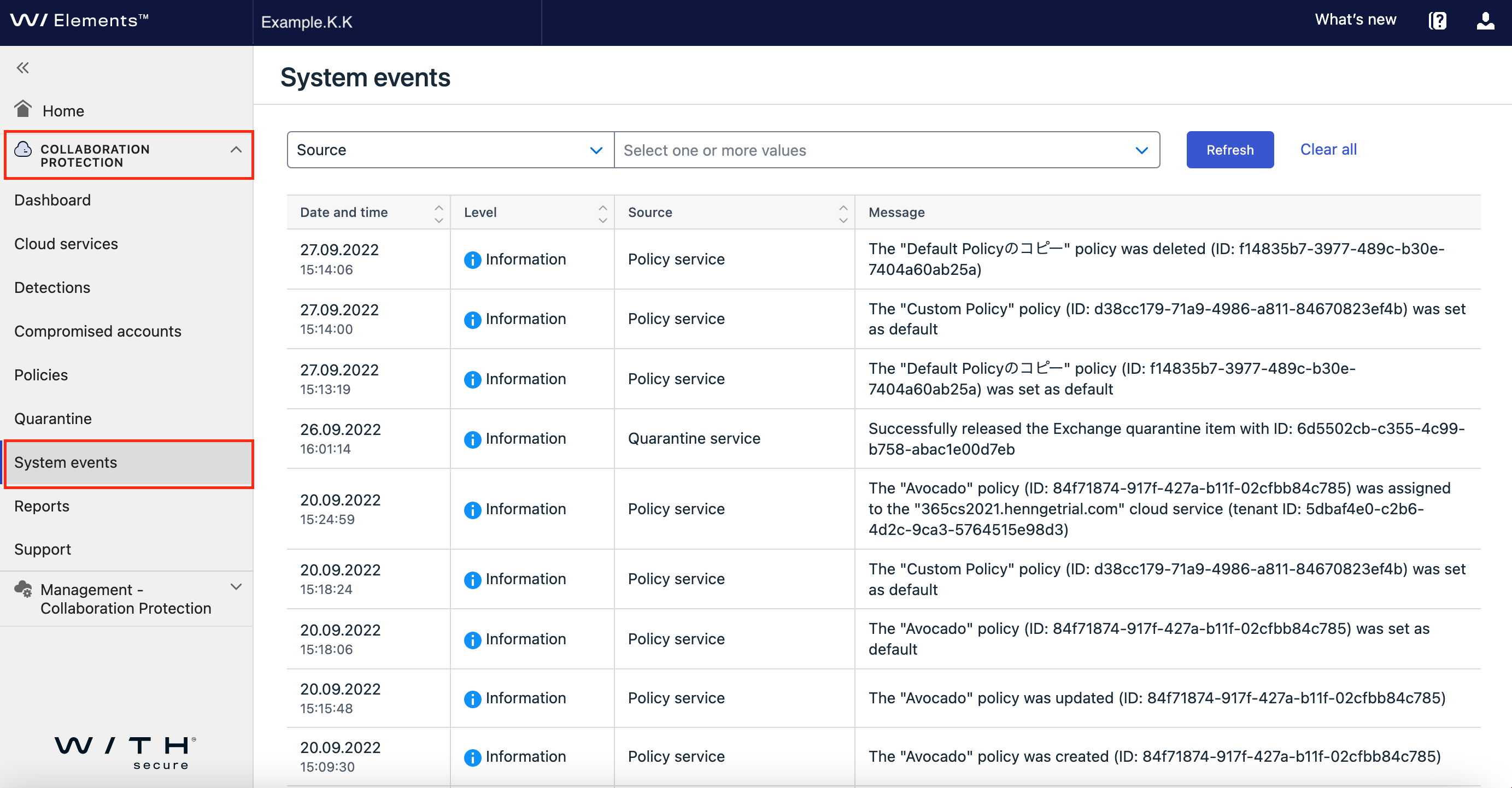
Task: Open Reports page
Action: 42,506
